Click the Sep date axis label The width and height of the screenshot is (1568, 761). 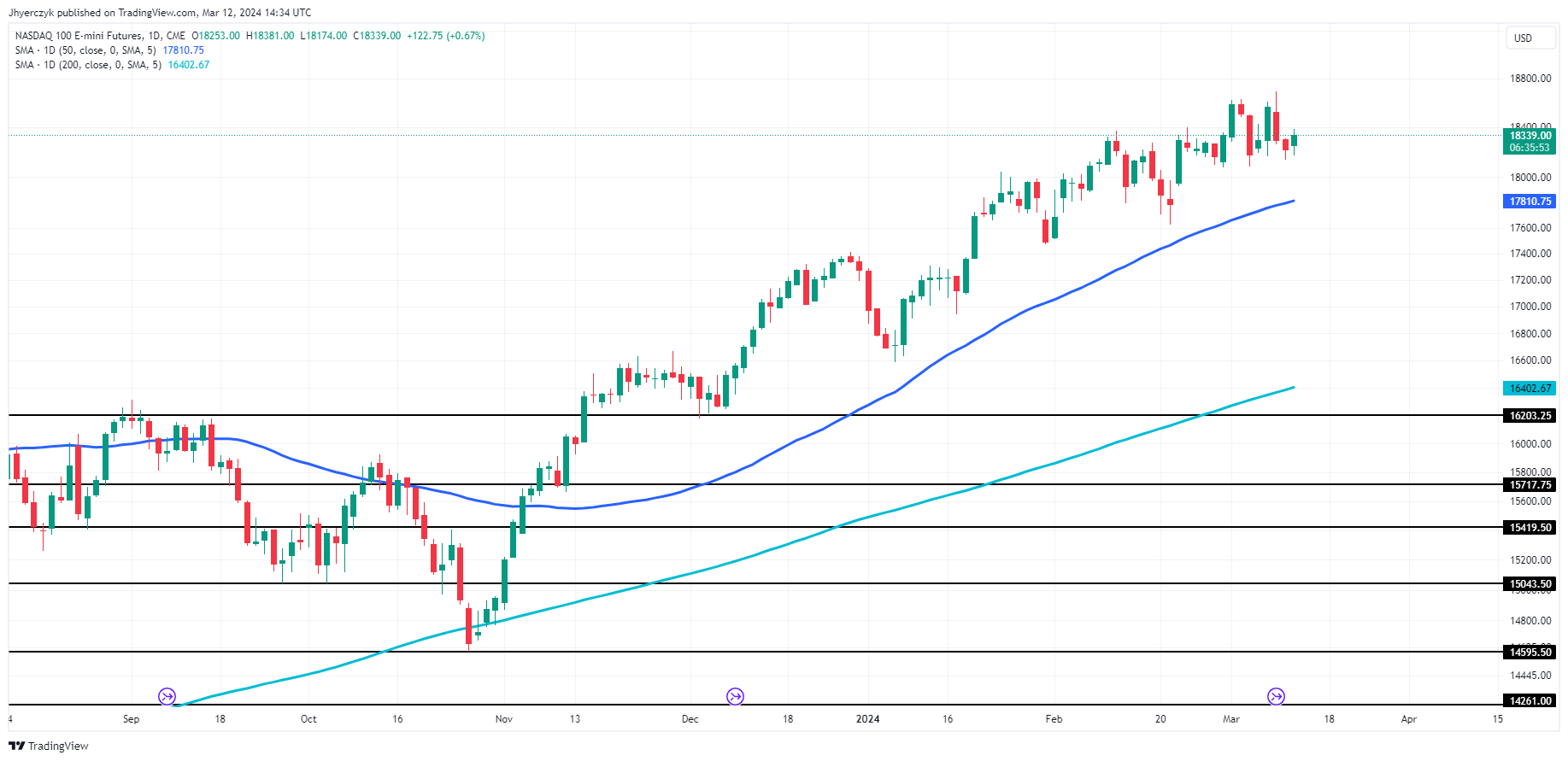pos(131,719)
